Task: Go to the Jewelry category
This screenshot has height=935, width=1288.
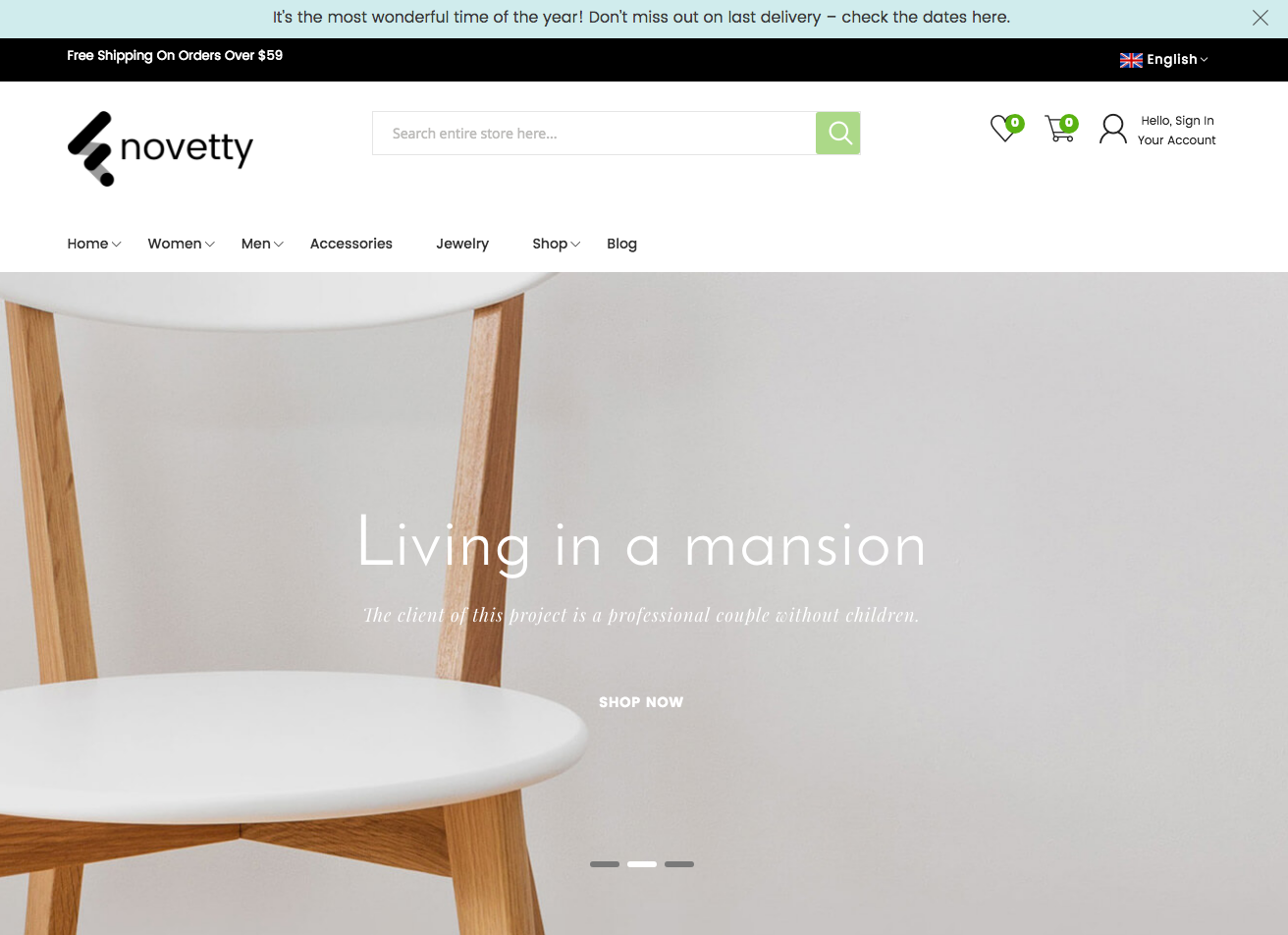Action: [462, 244]
